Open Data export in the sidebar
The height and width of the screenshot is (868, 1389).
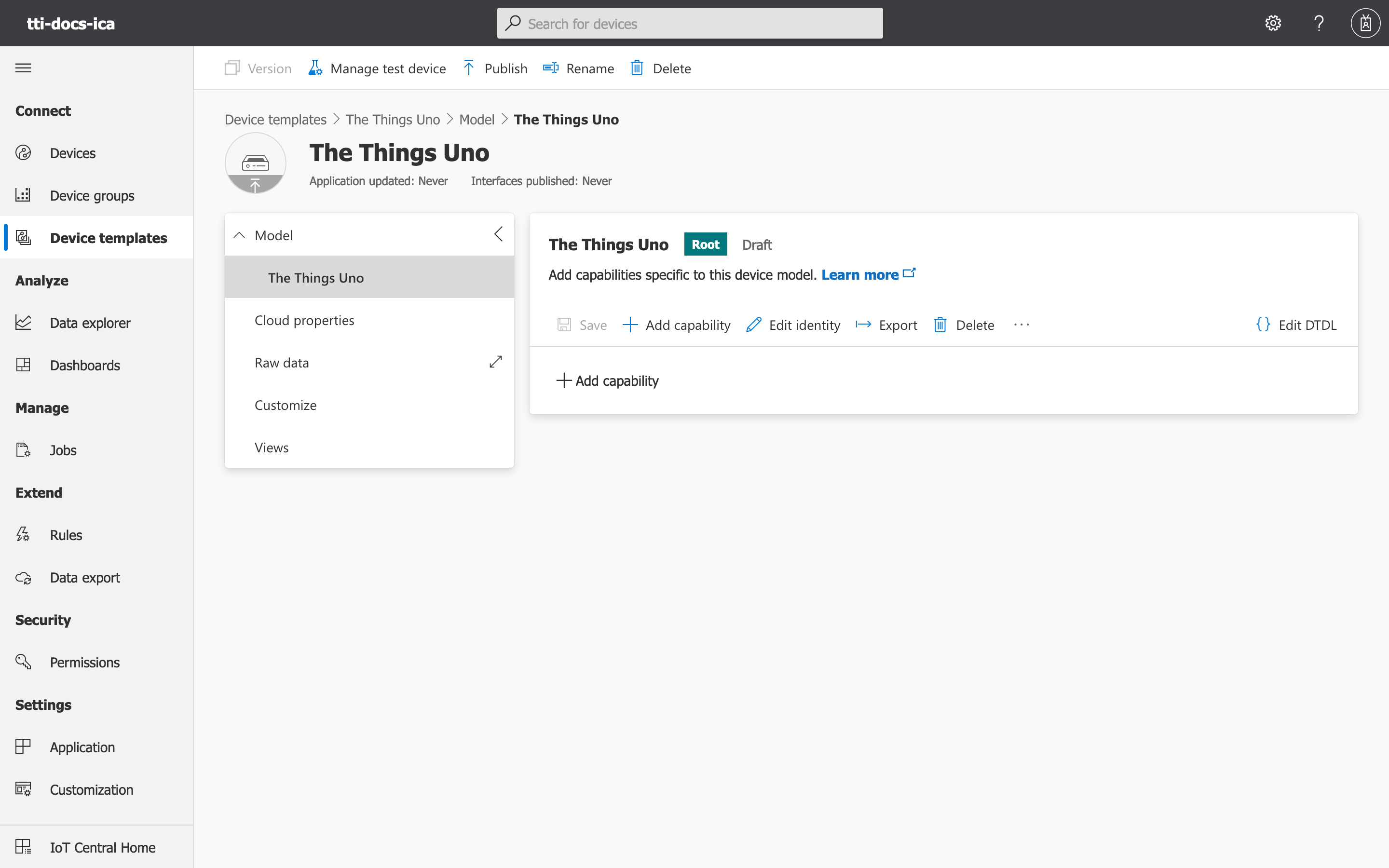point(96,578)
